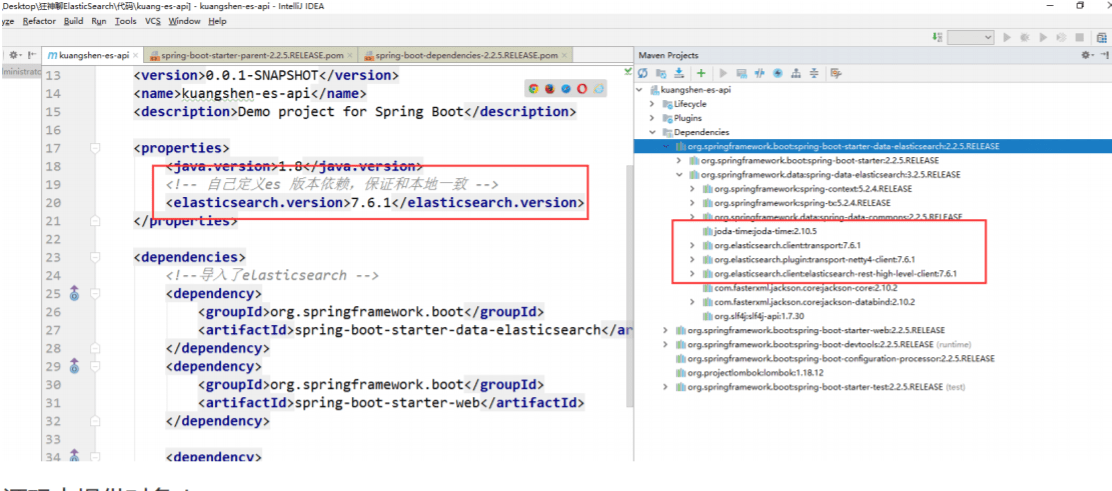Open Execute Maven Goal icon
Viewport: 1112px width, 491px height.
(742, 73)
